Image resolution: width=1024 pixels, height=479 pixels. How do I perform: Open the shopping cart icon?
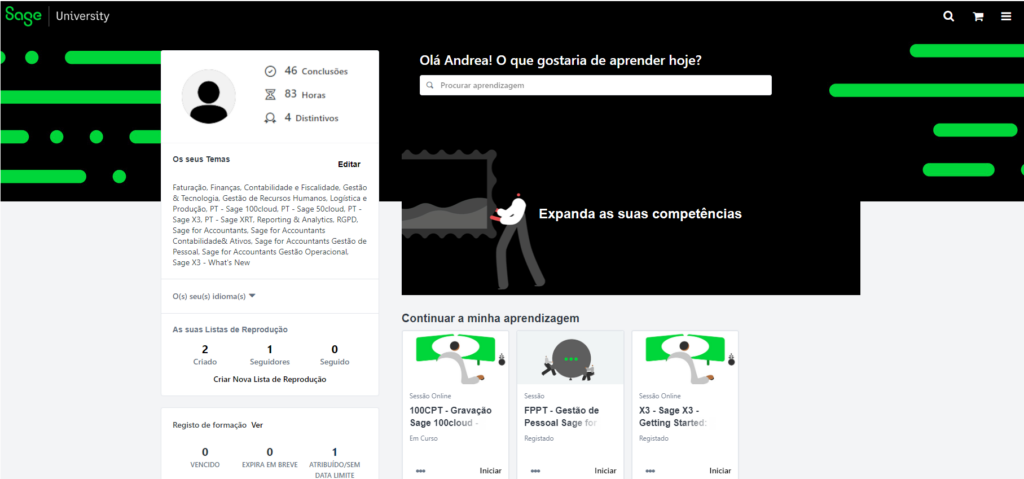(978, 16)
